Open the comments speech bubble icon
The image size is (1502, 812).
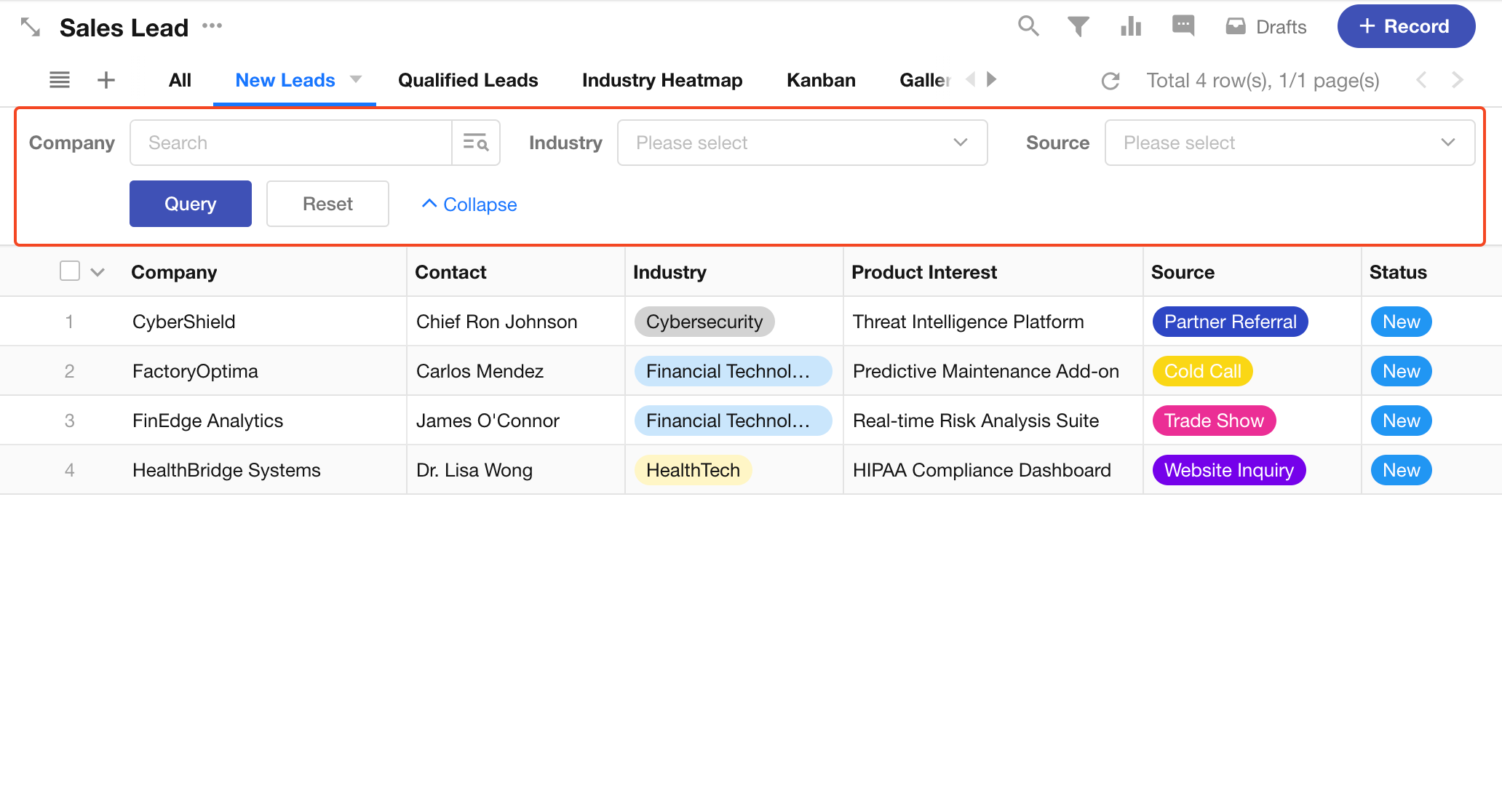[1183, 26]
